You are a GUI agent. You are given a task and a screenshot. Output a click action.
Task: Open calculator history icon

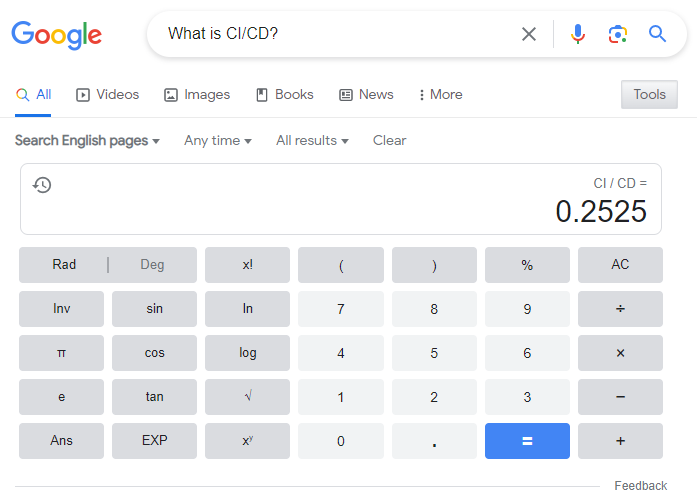coord(42,185)
